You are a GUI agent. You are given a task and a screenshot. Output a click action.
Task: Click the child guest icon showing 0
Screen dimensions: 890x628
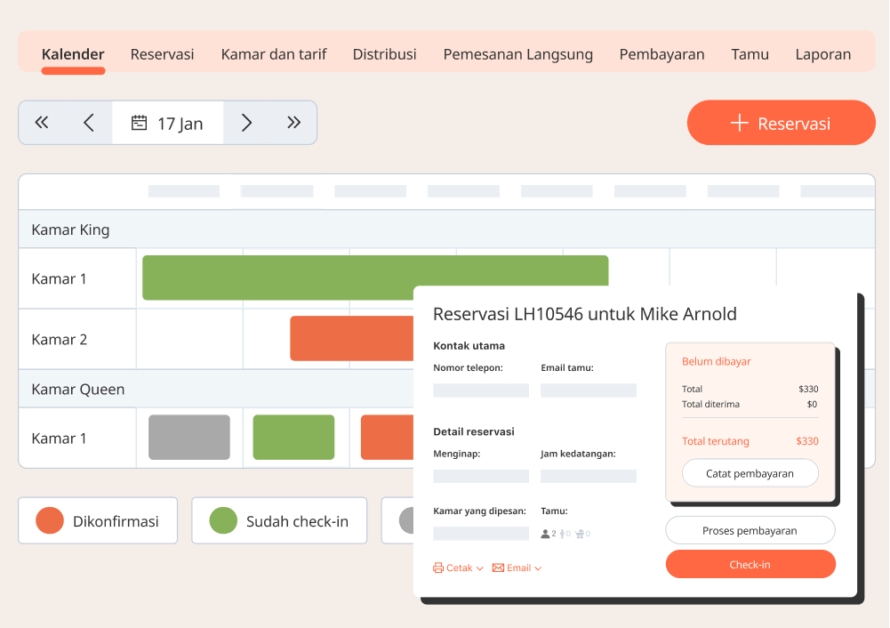coord(563,533)
